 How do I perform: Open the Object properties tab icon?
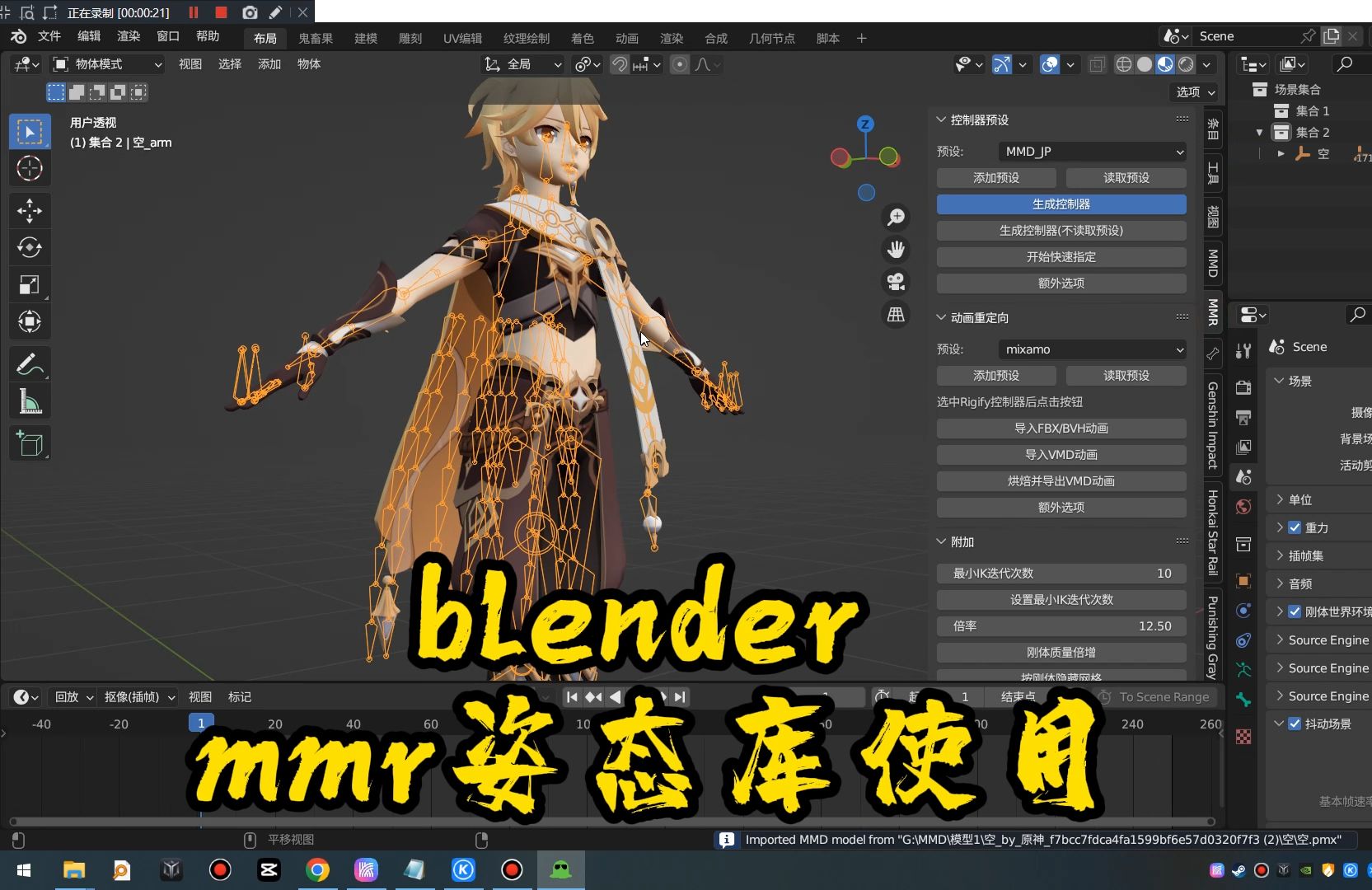click(x=1243, y=581)
